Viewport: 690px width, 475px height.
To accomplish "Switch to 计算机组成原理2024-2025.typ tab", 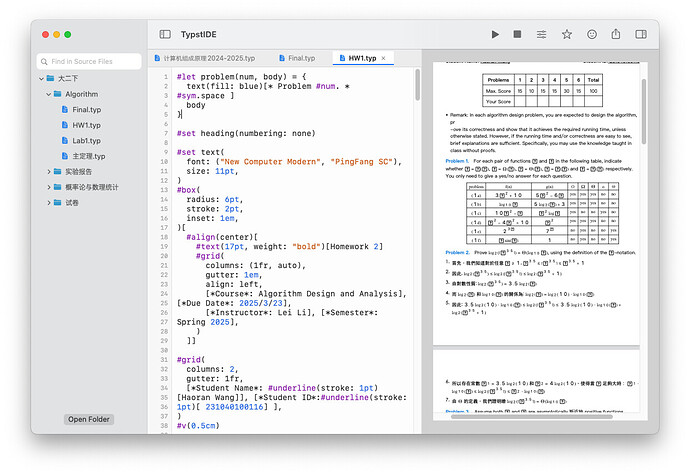I will [208, 59].
